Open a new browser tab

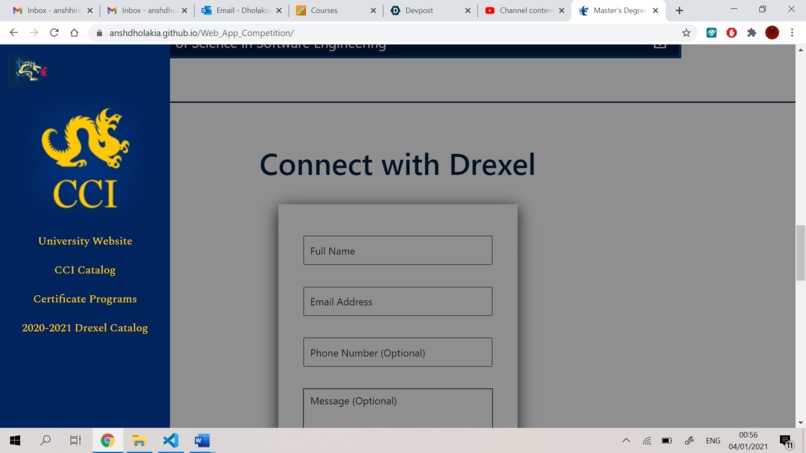[x=679, y=10]
